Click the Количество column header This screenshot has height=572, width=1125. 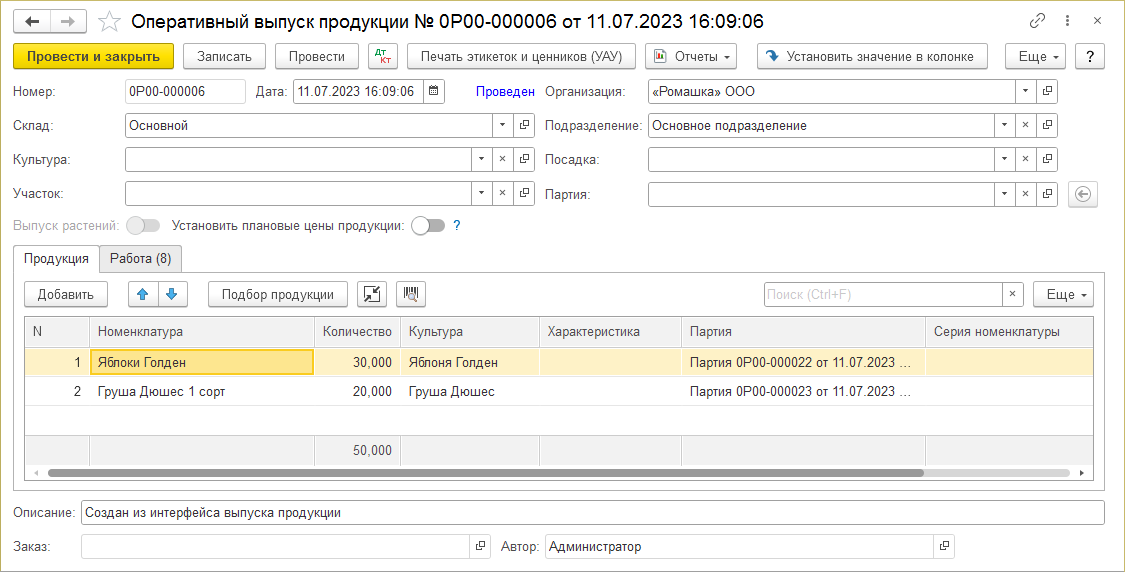[357, 332]
